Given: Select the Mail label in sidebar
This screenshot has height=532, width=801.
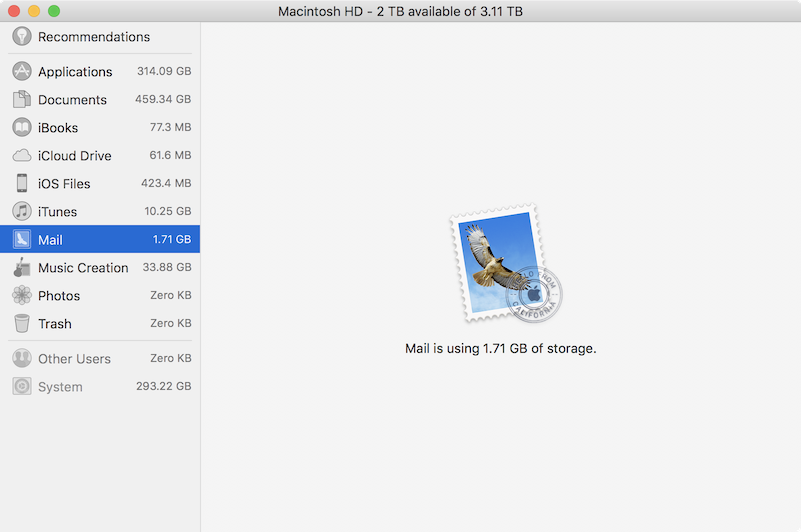Looking at the screenshot, I should click(50, 240).
